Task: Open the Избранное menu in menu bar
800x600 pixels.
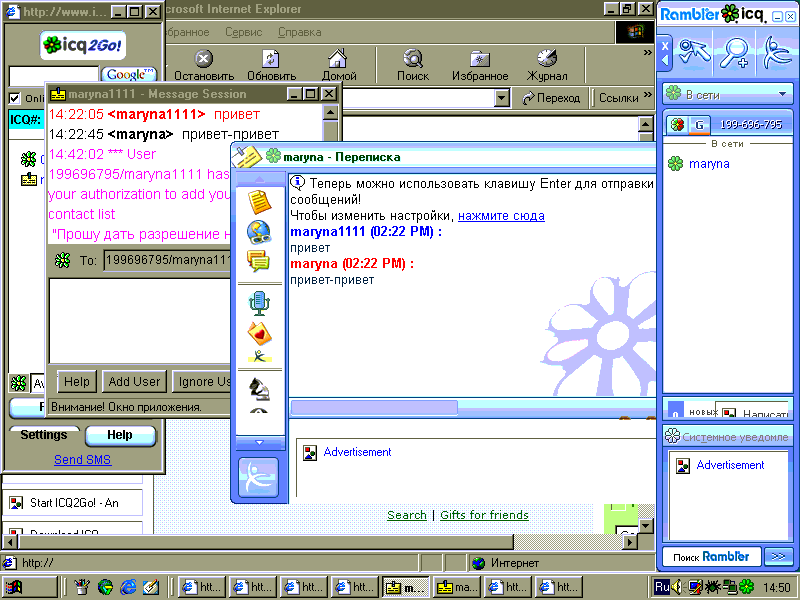Action: pos(187,32)
